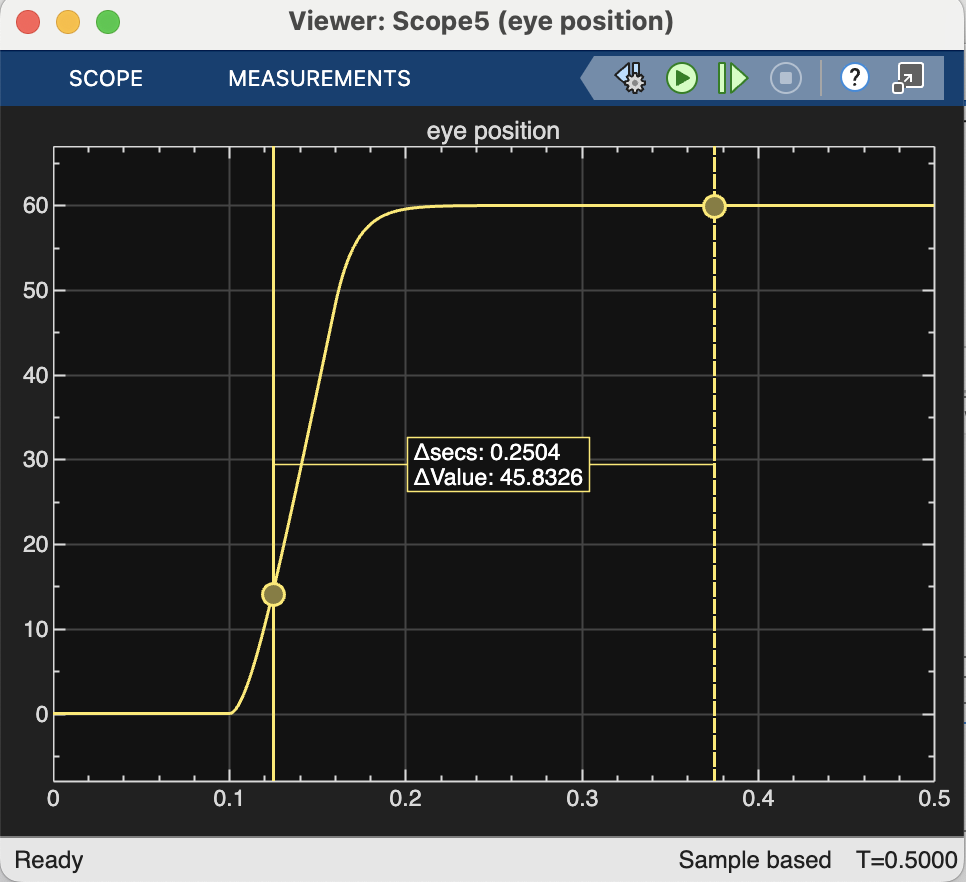Step forward the simulation
Image resolution: width=966 pixels, height=882 pixels.
coord(731,78)
